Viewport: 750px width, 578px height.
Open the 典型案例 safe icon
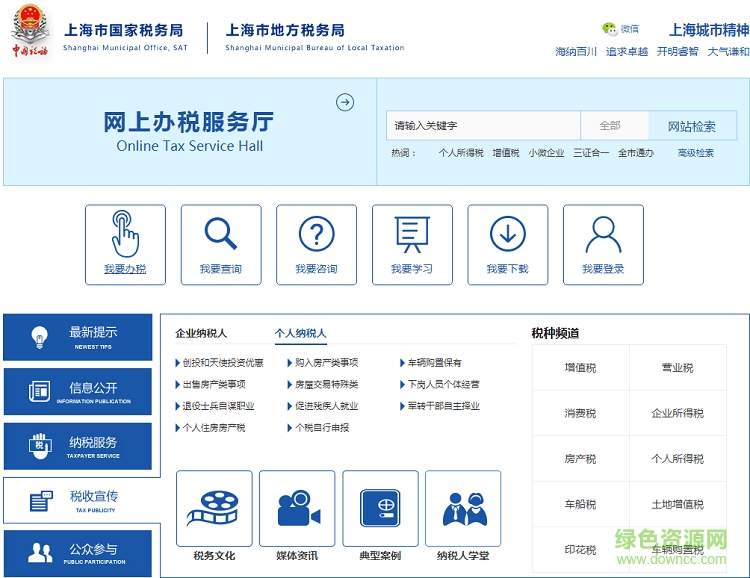tap(380, 508)
